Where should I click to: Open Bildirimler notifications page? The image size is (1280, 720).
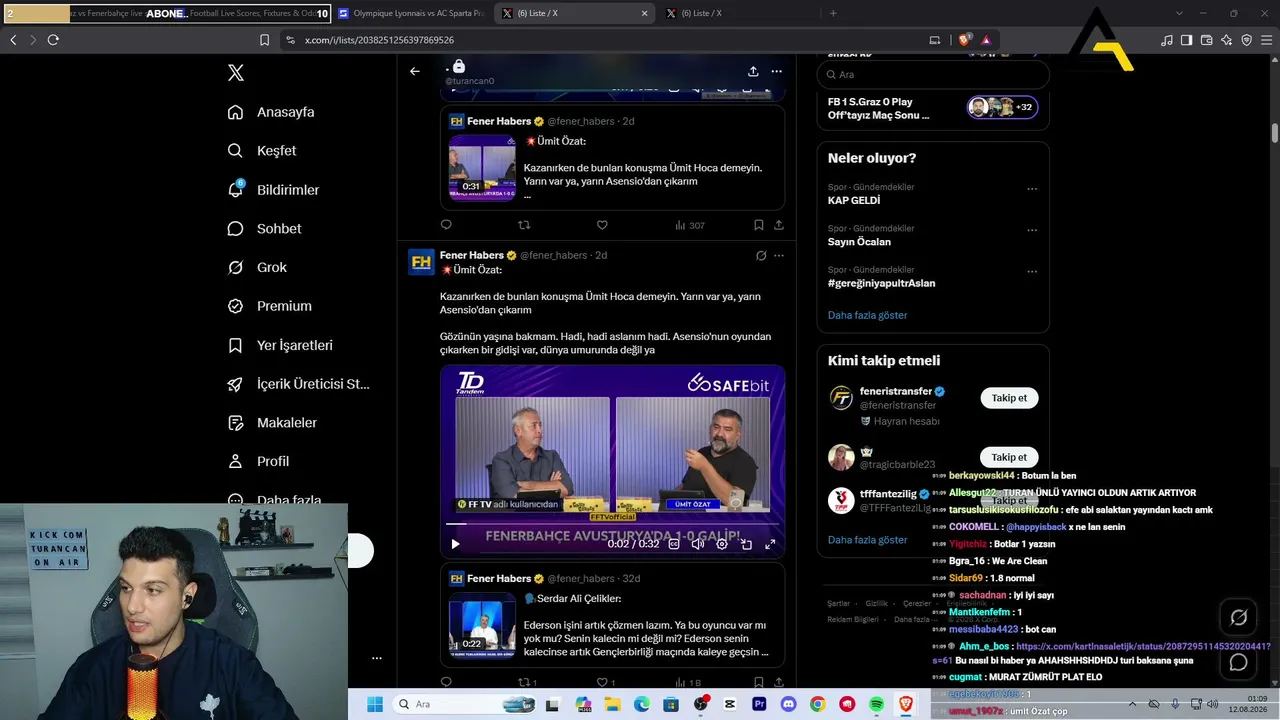coord(273,190)
